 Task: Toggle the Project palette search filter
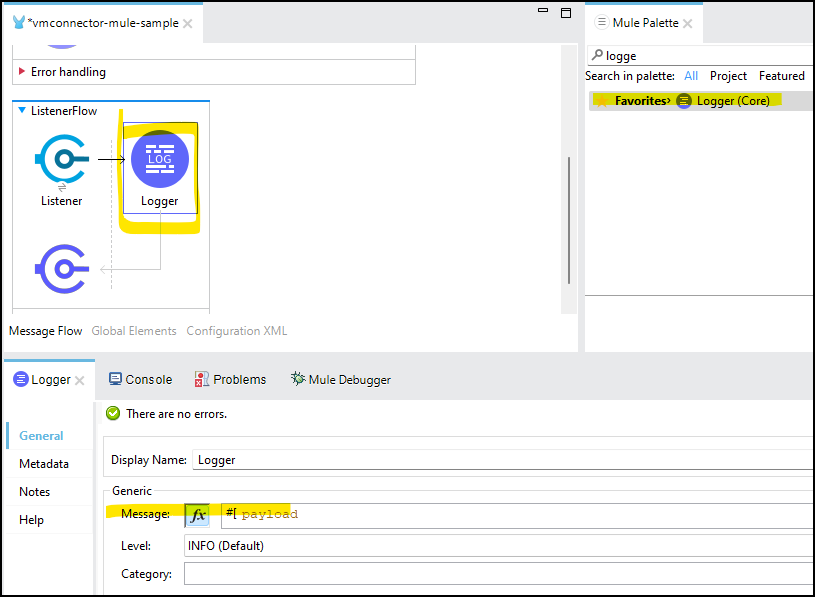click(728, 75)
